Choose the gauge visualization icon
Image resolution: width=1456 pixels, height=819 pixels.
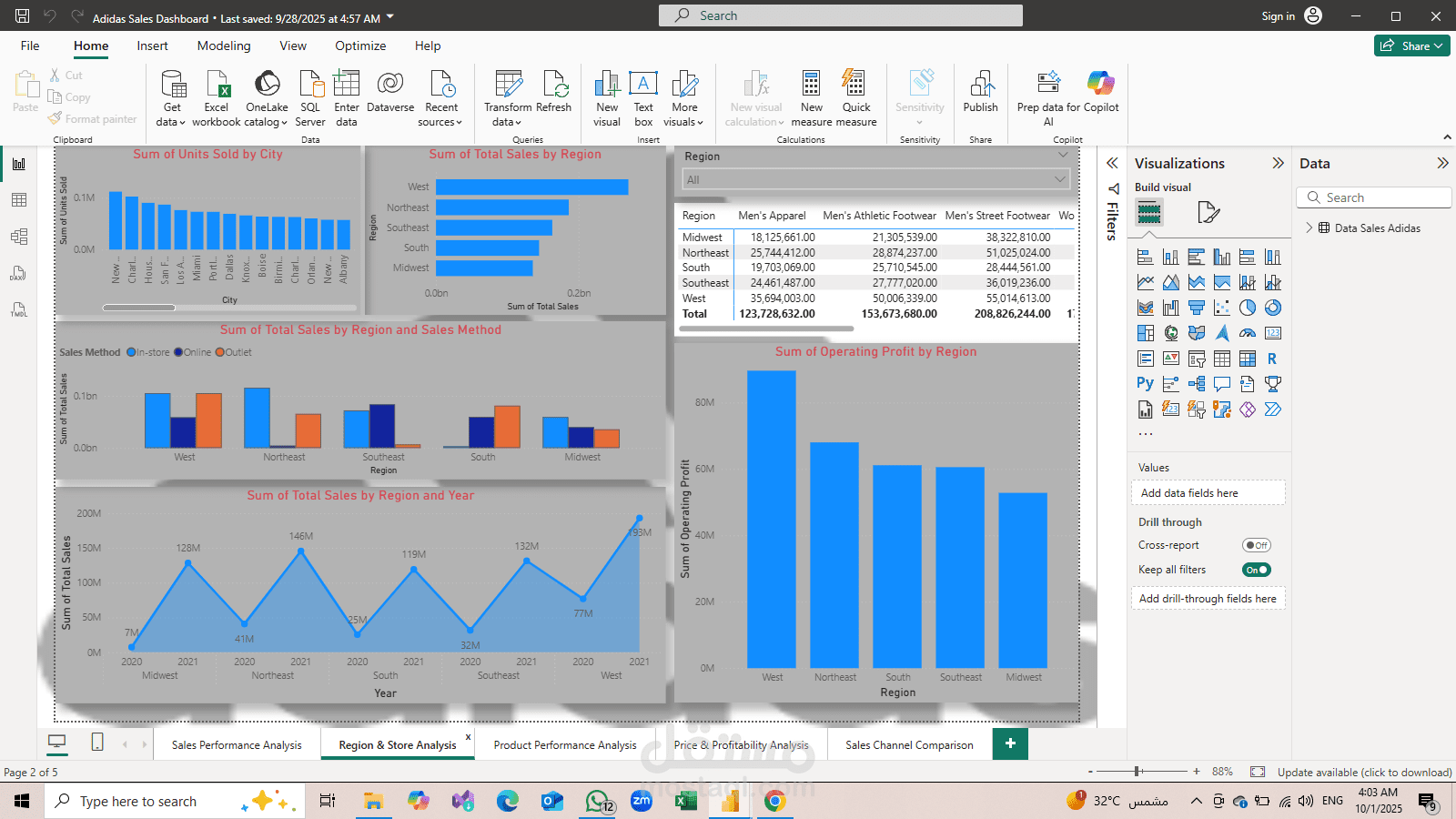(x=1248, y=334)
